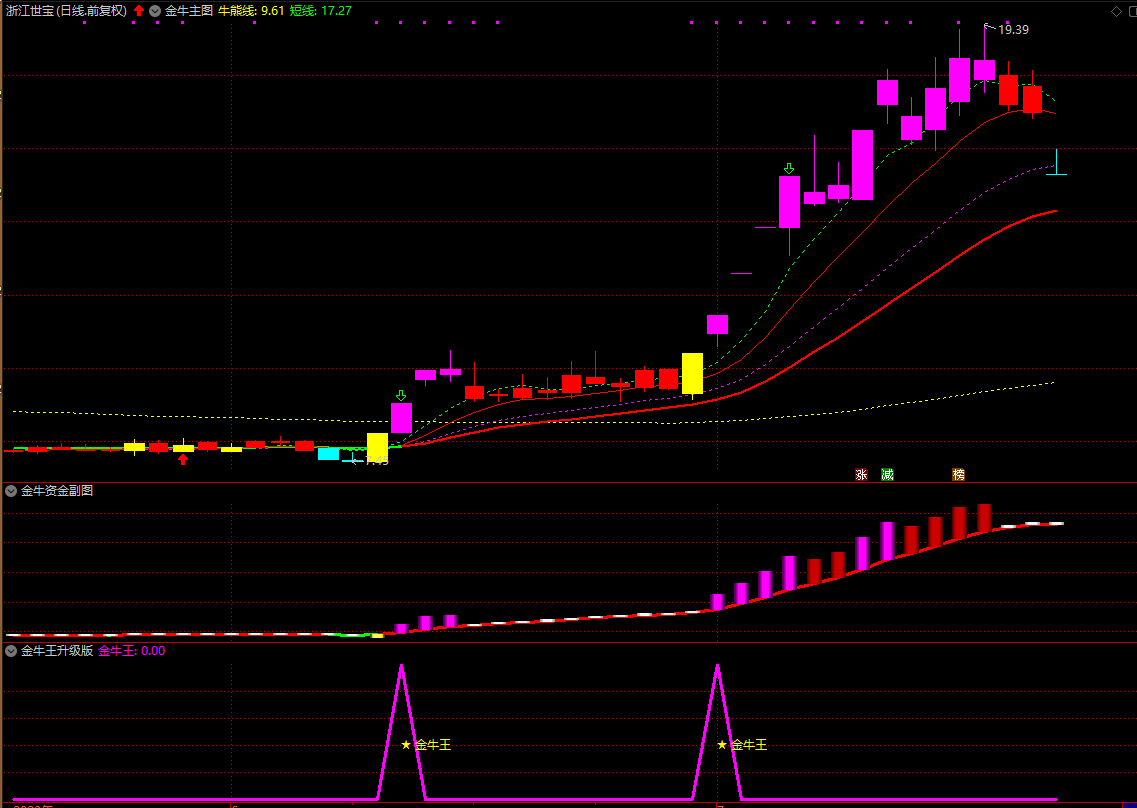Click the left ★金牛王 signal label
This screenshot has height=808, width=1137.
pyautogui.click(x=426, y=745)
